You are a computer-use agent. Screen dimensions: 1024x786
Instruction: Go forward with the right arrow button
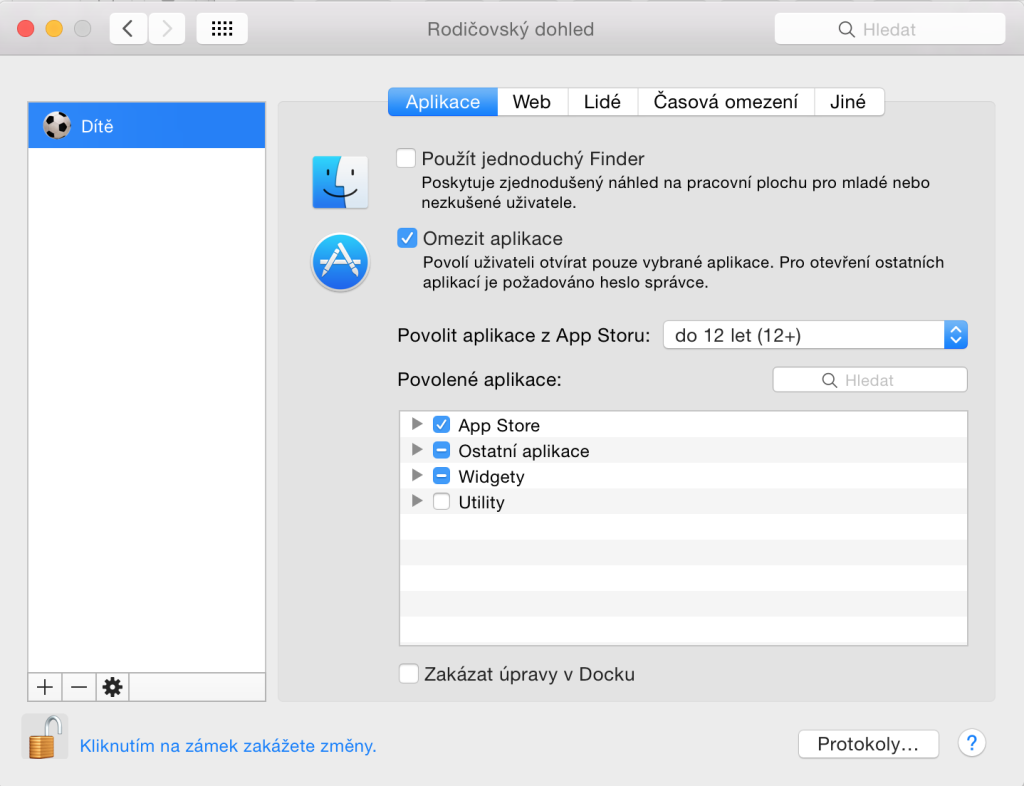click(x=167, y=29)
